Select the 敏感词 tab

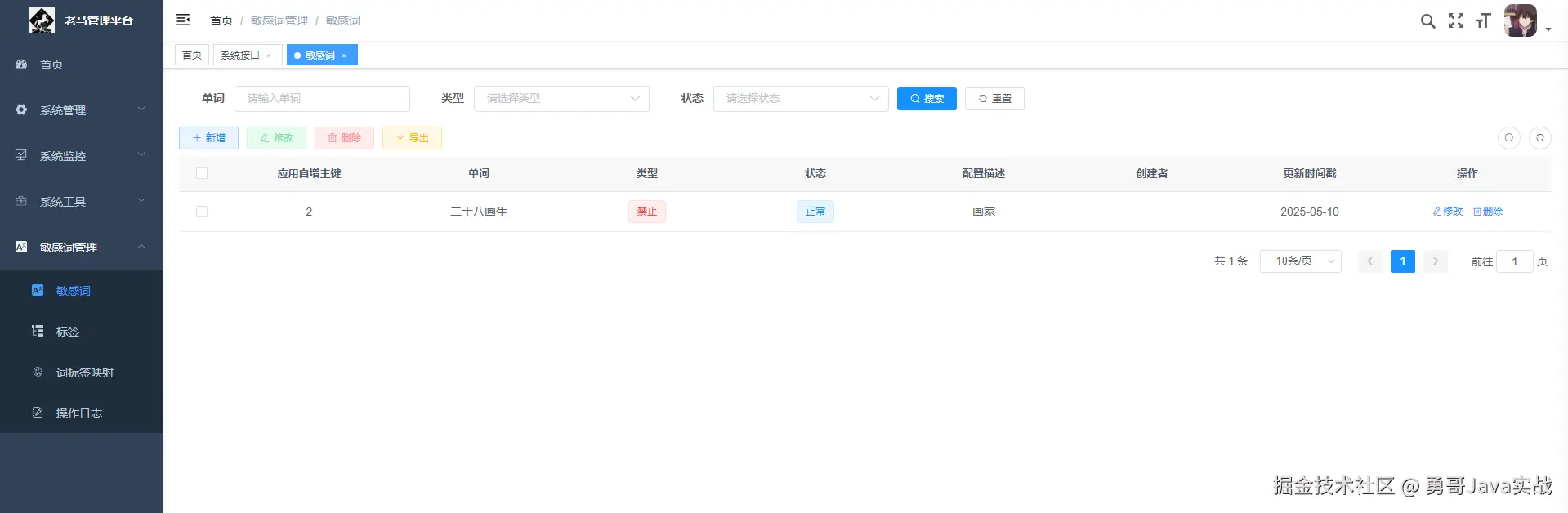(x=320, y=55)
